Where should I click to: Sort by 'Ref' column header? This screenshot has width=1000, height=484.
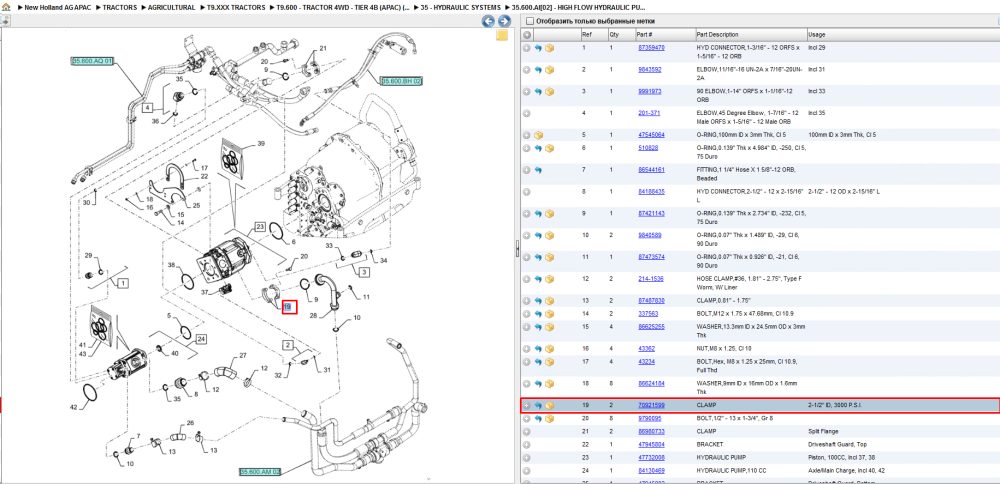click(x=586, y=34)
